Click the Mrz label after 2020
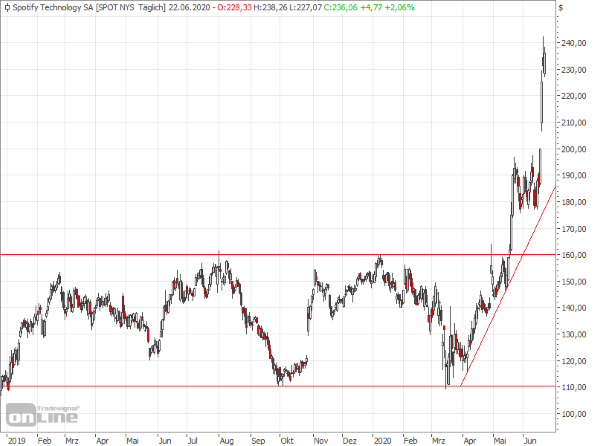The height and width of the screenshot is (446, 595). [x=438, y=441]
